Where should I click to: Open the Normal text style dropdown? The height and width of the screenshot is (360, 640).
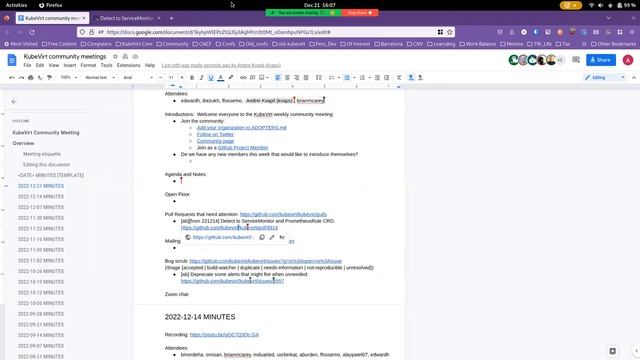[100, 78]
